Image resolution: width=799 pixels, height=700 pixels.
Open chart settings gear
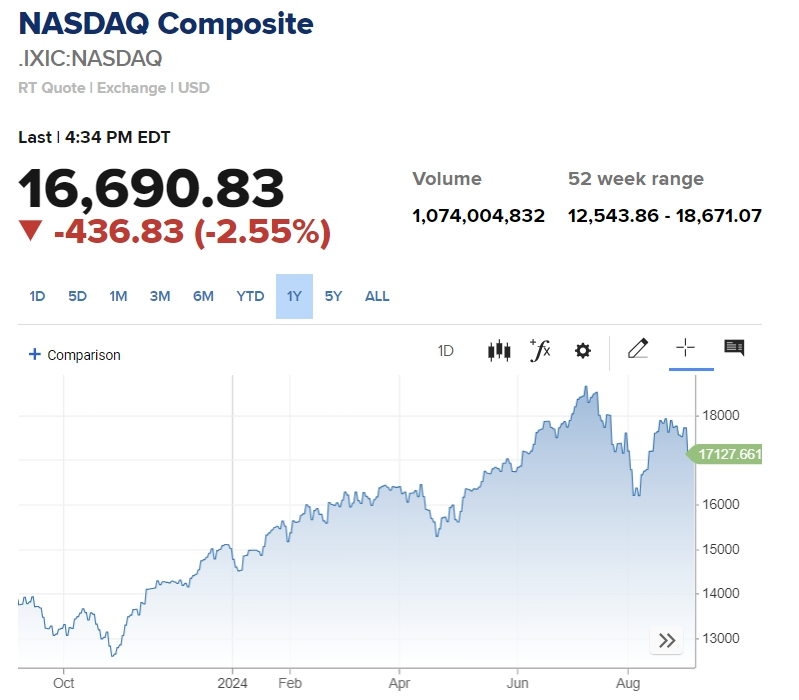583,350
